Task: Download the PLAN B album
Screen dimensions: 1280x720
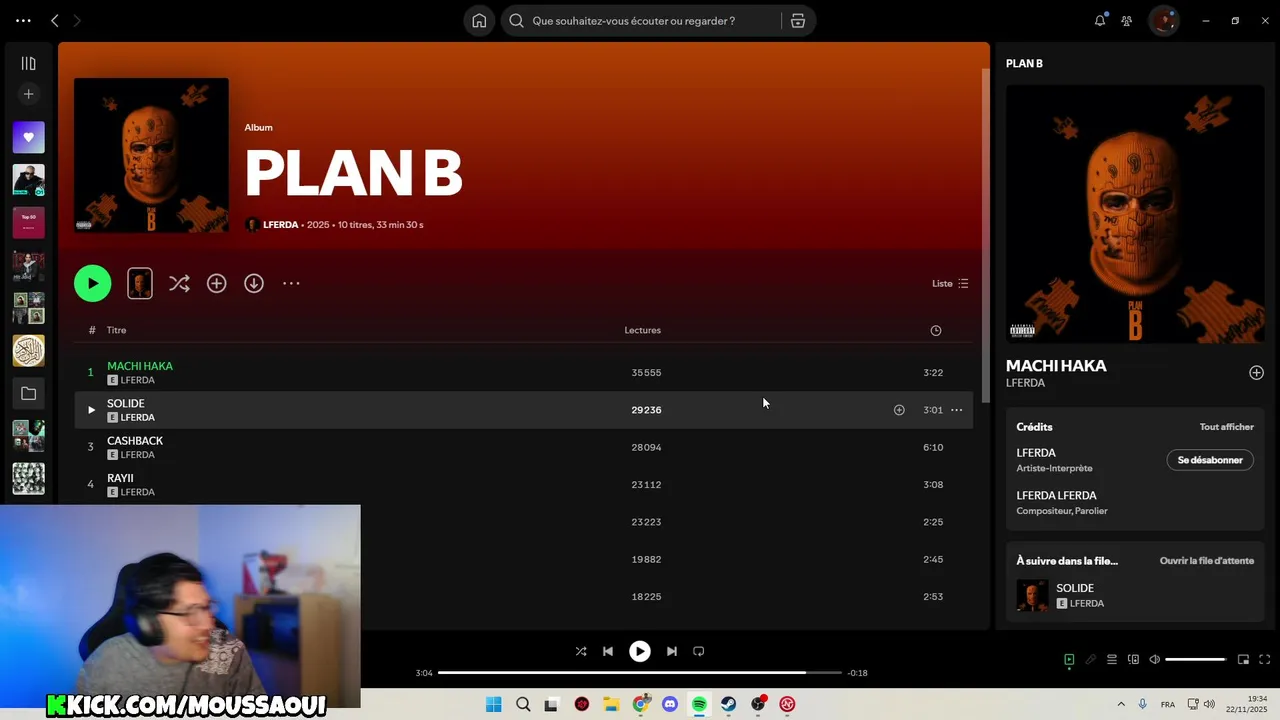Action: [x=254, y=283]
